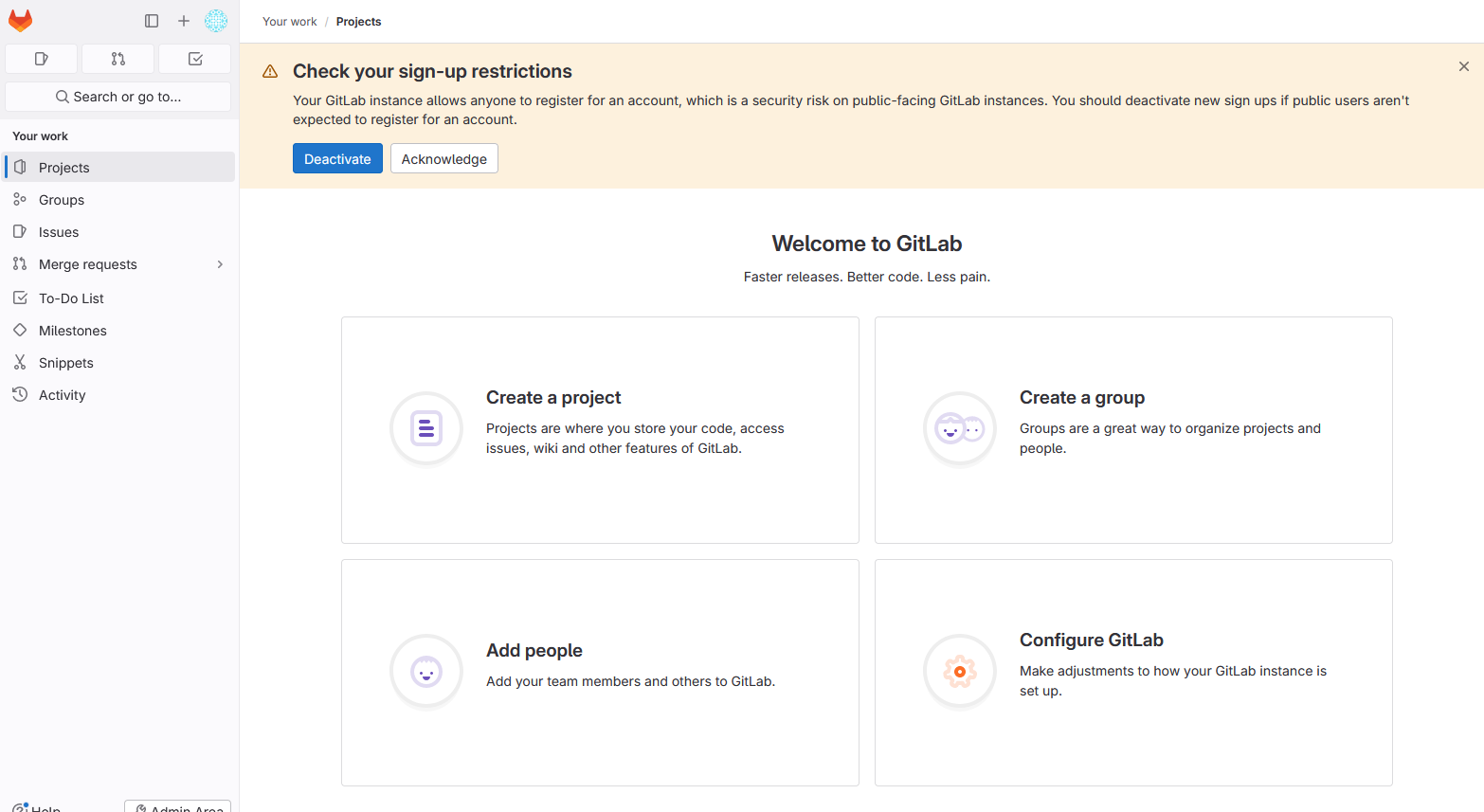Viewport: 1484px width, 812px height.
Task: Go to Issues in the sidebar
Action: pos(119,232)
